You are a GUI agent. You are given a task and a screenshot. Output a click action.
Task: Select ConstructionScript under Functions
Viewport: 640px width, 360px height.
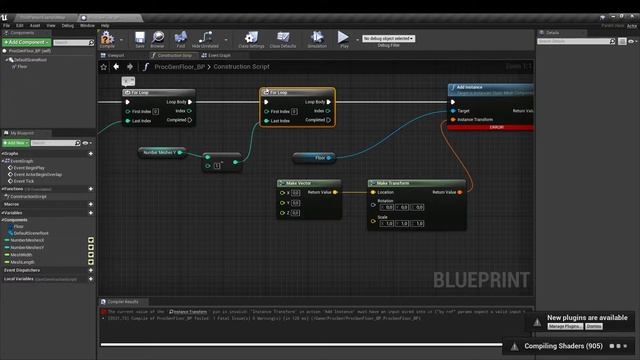tap(28, 197)
